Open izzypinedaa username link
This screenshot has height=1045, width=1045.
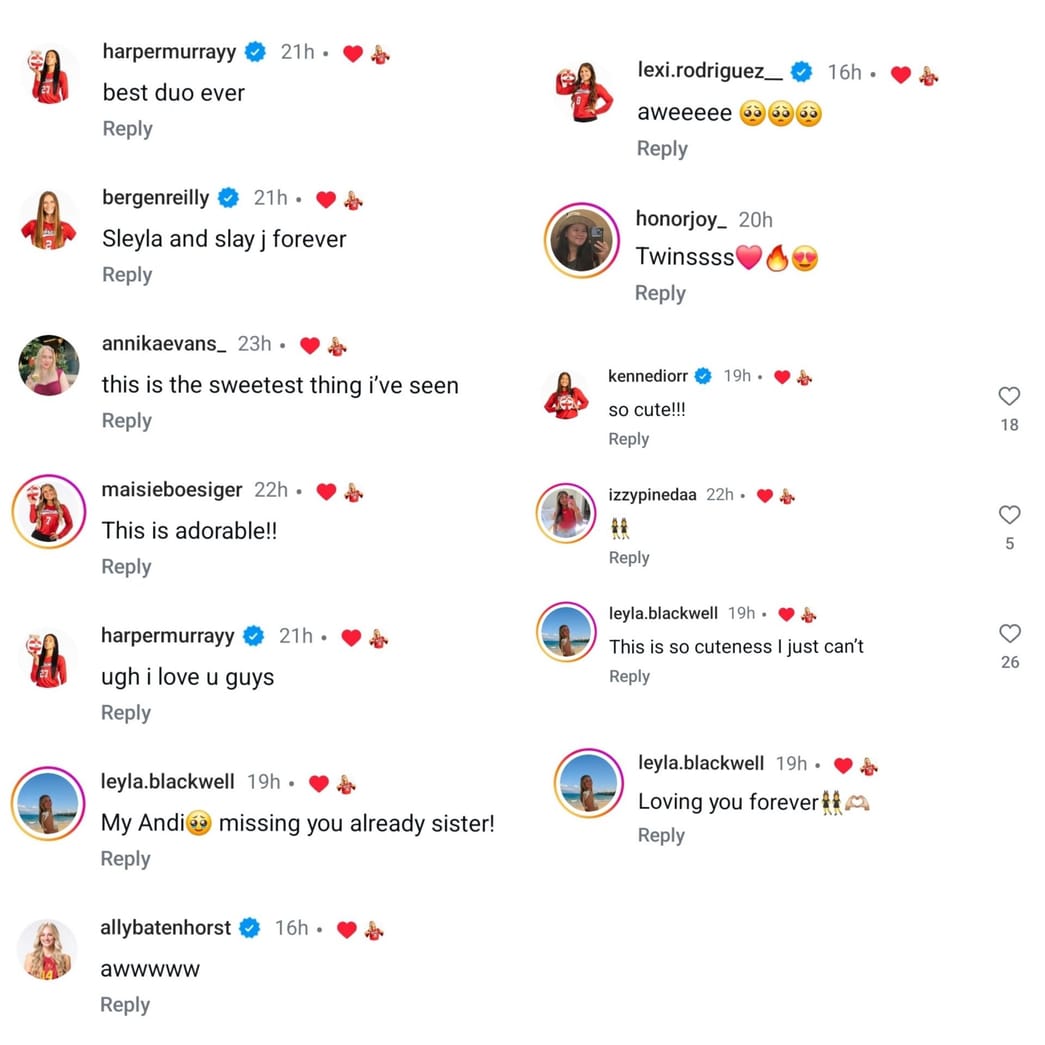[x=652, y=495]
